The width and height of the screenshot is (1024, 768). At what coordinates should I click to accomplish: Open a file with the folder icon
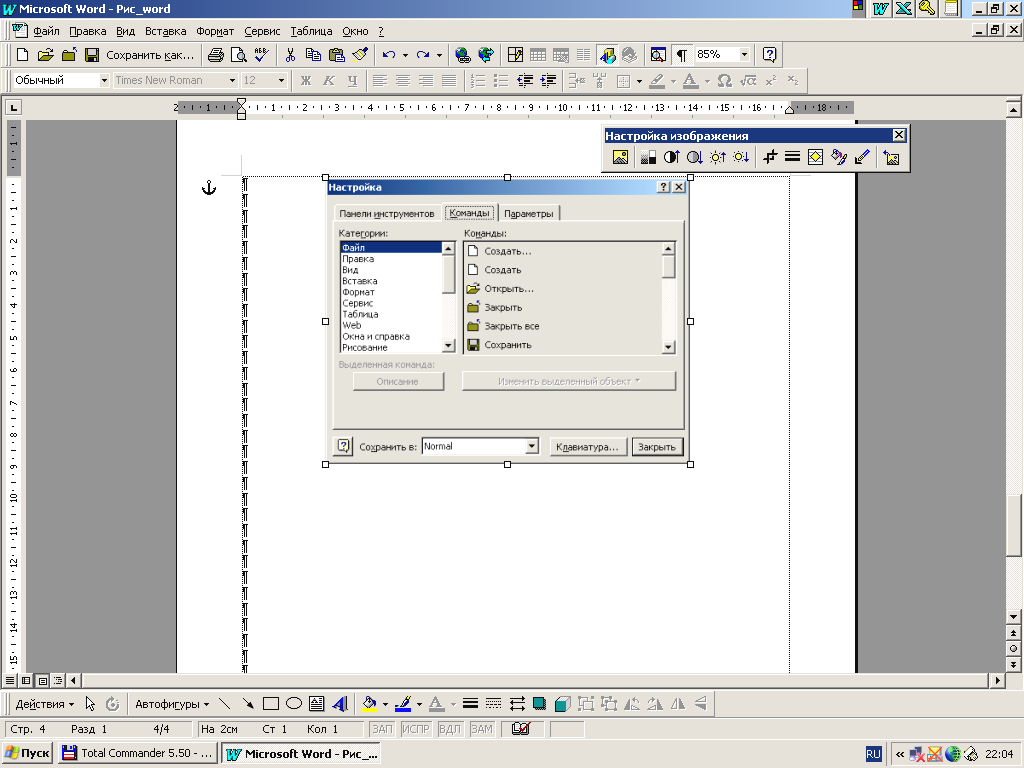click(x=45, y=55)
